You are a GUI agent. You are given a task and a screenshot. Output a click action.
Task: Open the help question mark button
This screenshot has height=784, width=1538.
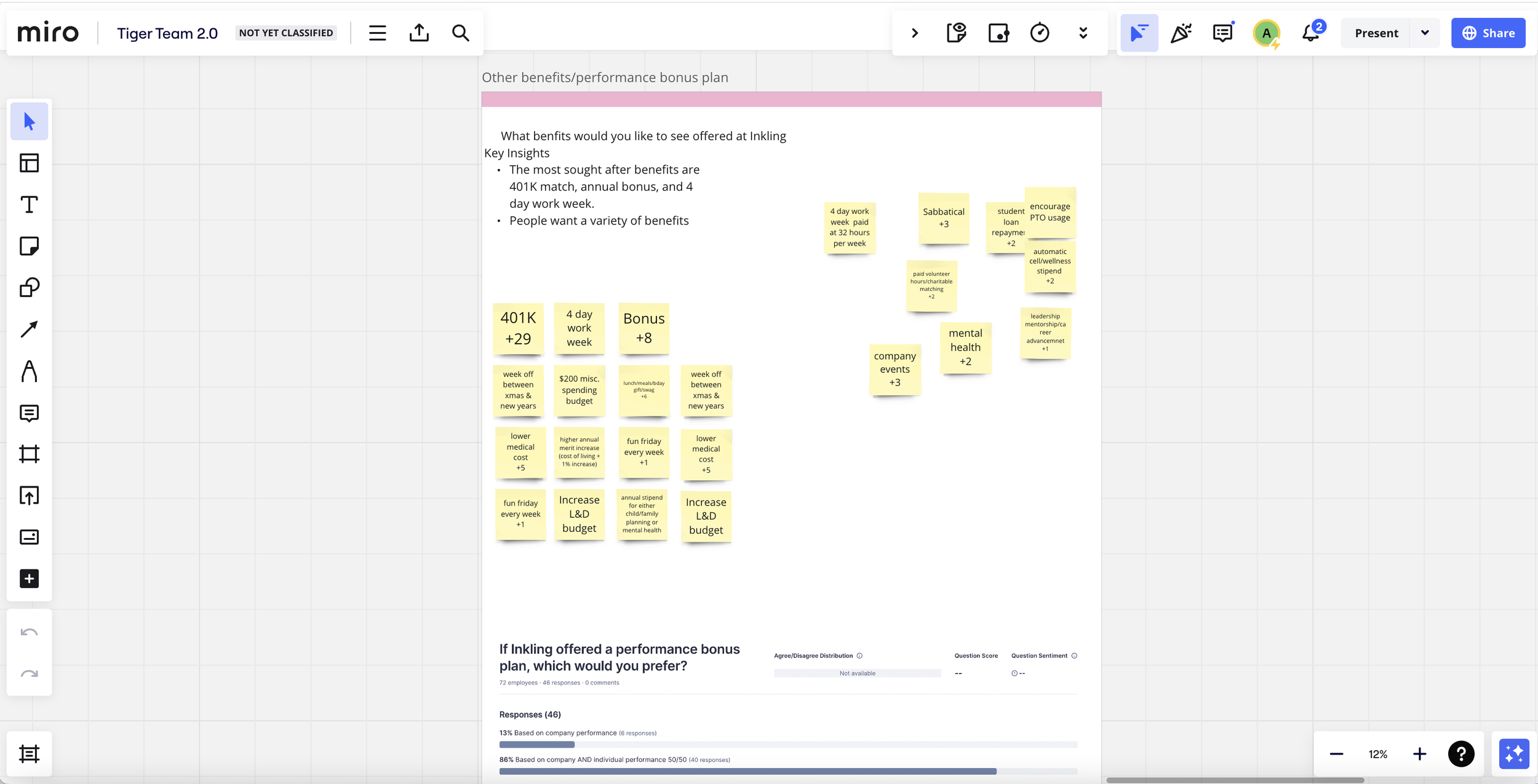tap(1461, 754)
